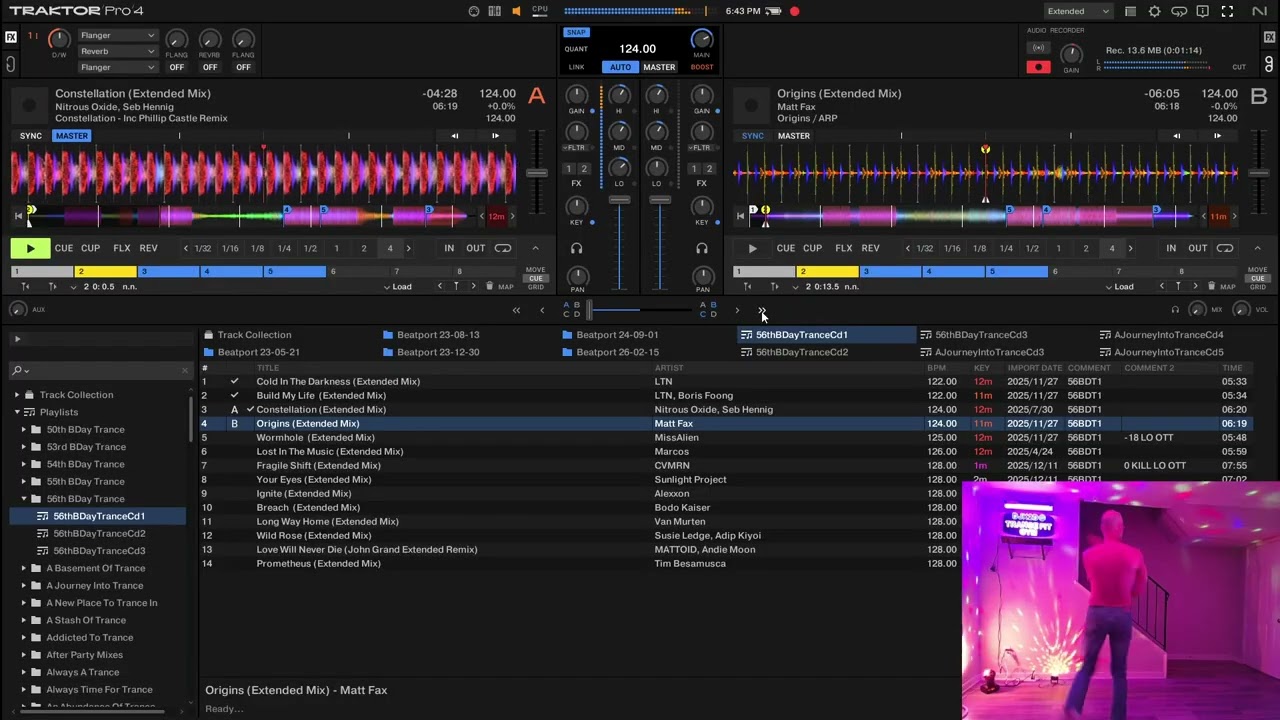Expand the 50th BDay Trance folder

pos(24,429)
